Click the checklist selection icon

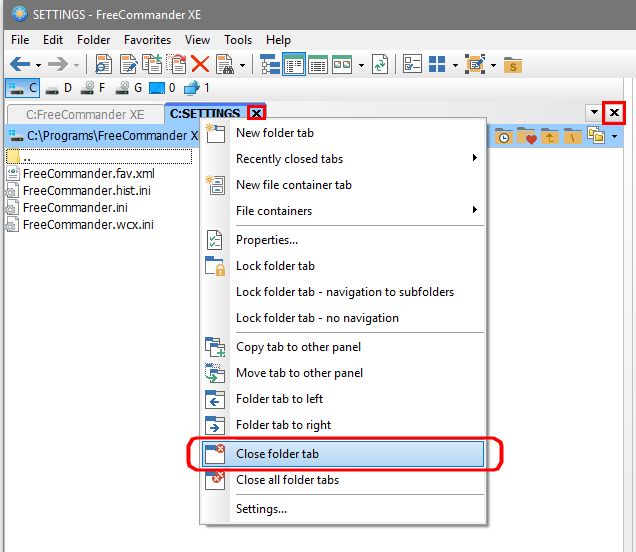click(x=413, y=64)
